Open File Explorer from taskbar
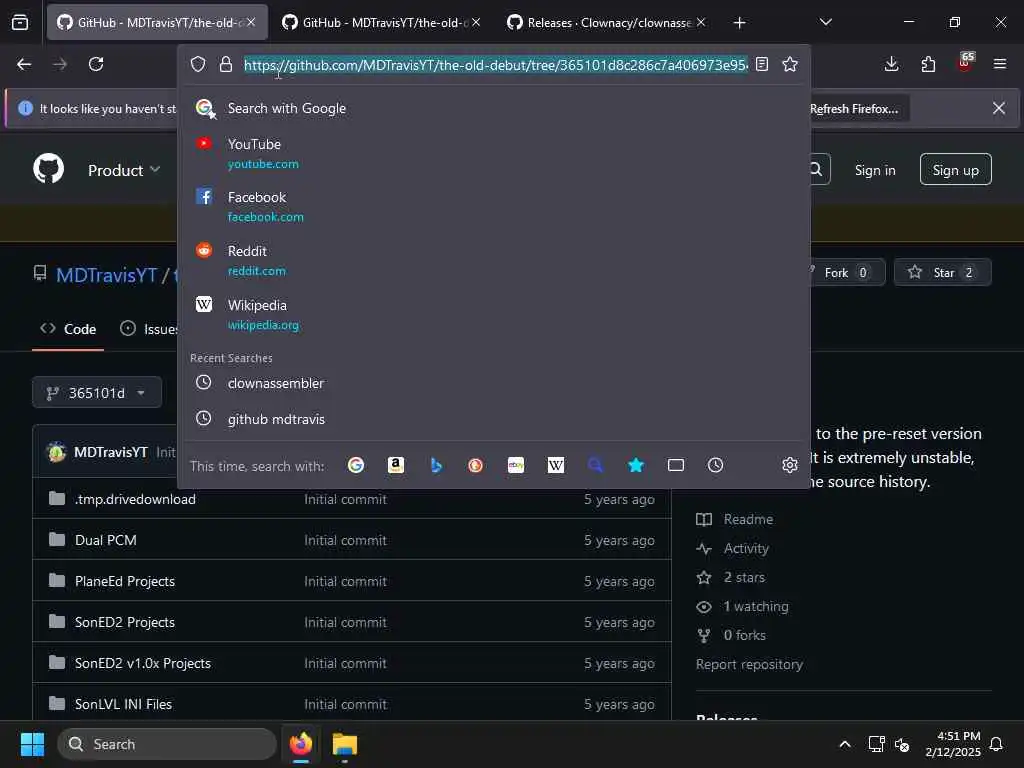 point(344,744)
